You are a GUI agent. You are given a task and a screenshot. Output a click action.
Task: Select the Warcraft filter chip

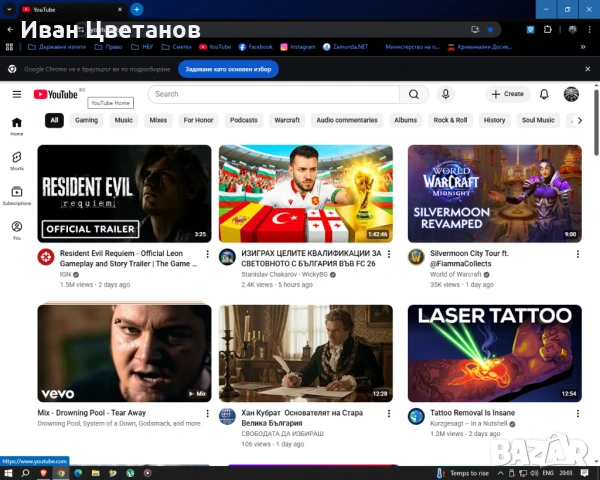(287, 120)
